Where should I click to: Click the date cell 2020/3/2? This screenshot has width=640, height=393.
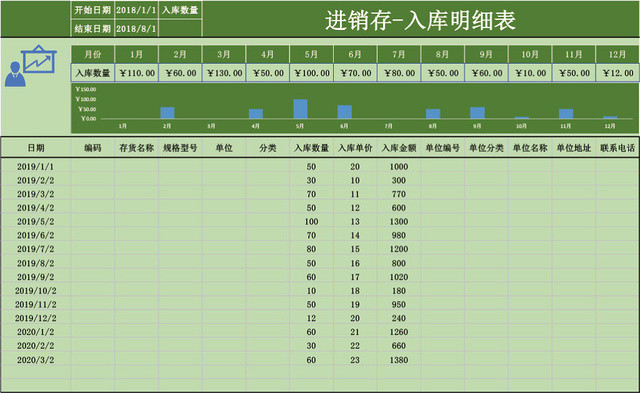click(x=36, y=360)
